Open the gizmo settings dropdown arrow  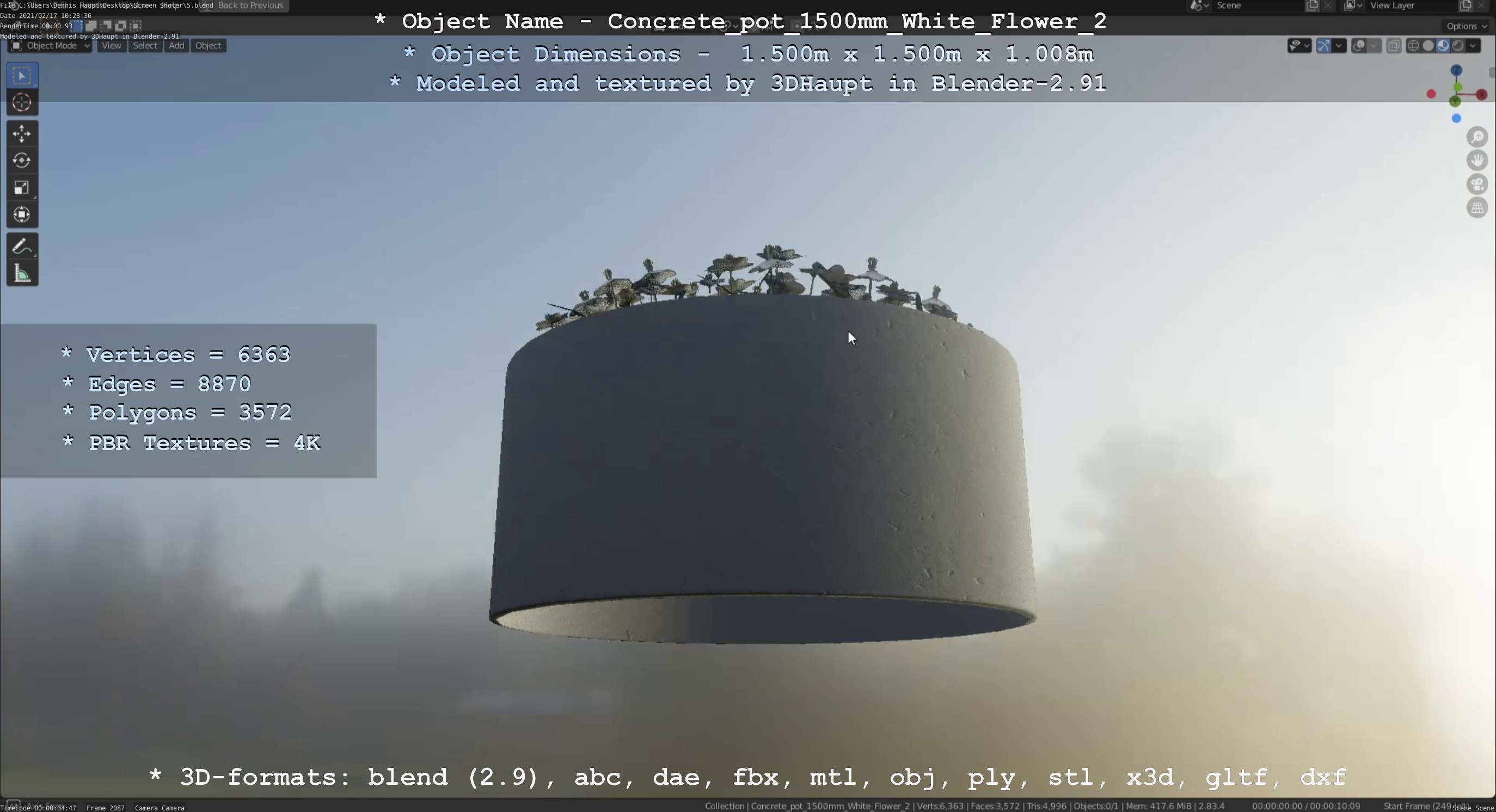pyautogui.click(x=1339, y=46)
